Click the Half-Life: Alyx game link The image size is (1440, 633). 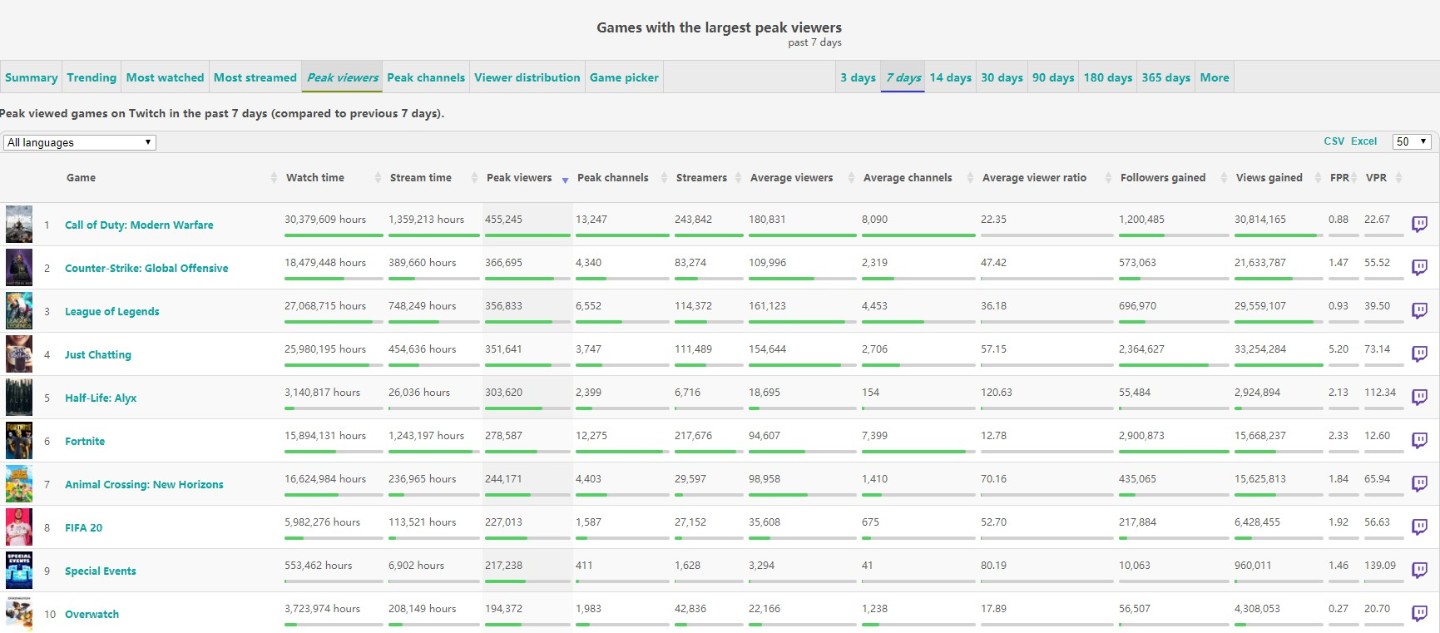[x=101, y=398]
